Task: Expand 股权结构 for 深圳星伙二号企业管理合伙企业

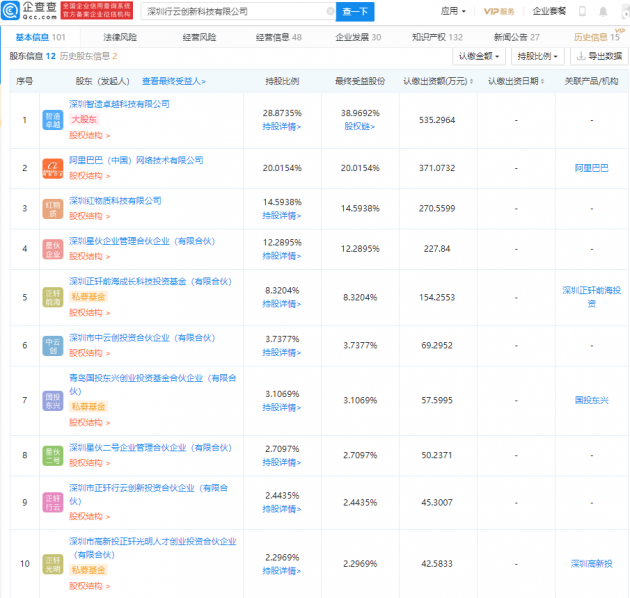Action: pyautogui.click(x=89, y=463)
